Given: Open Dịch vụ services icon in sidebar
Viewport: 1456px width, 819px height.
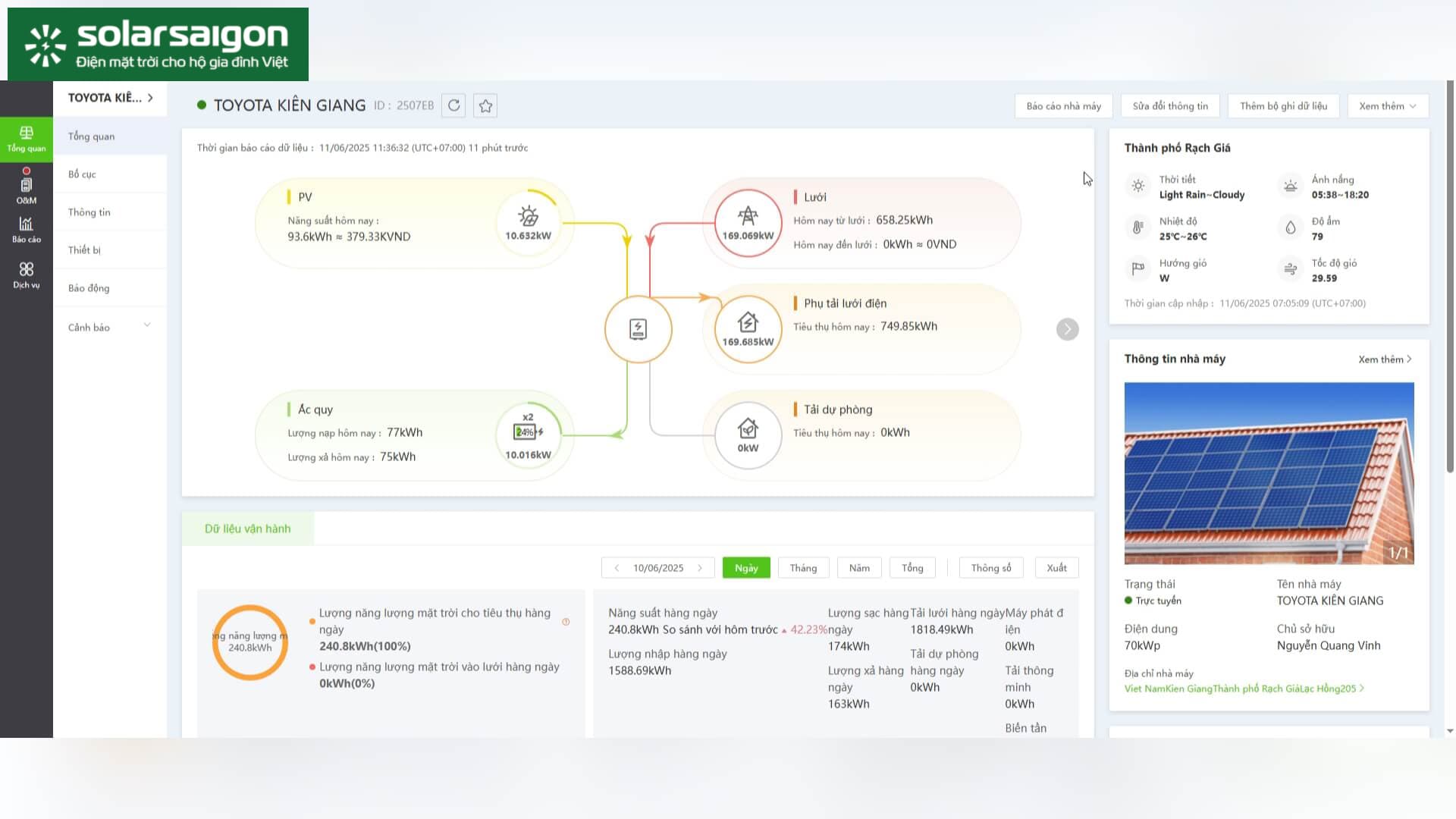Looking at the screenshot, I should [27, 275].
